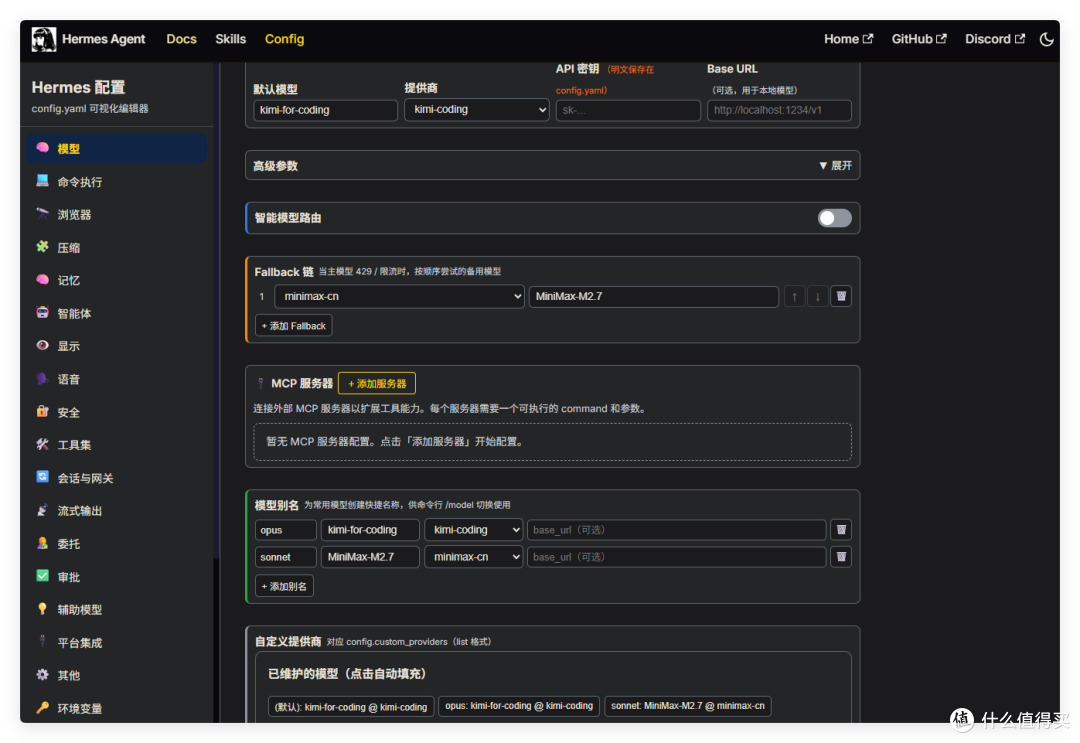Click the key icon next to 环境变量

click(43, 707)
